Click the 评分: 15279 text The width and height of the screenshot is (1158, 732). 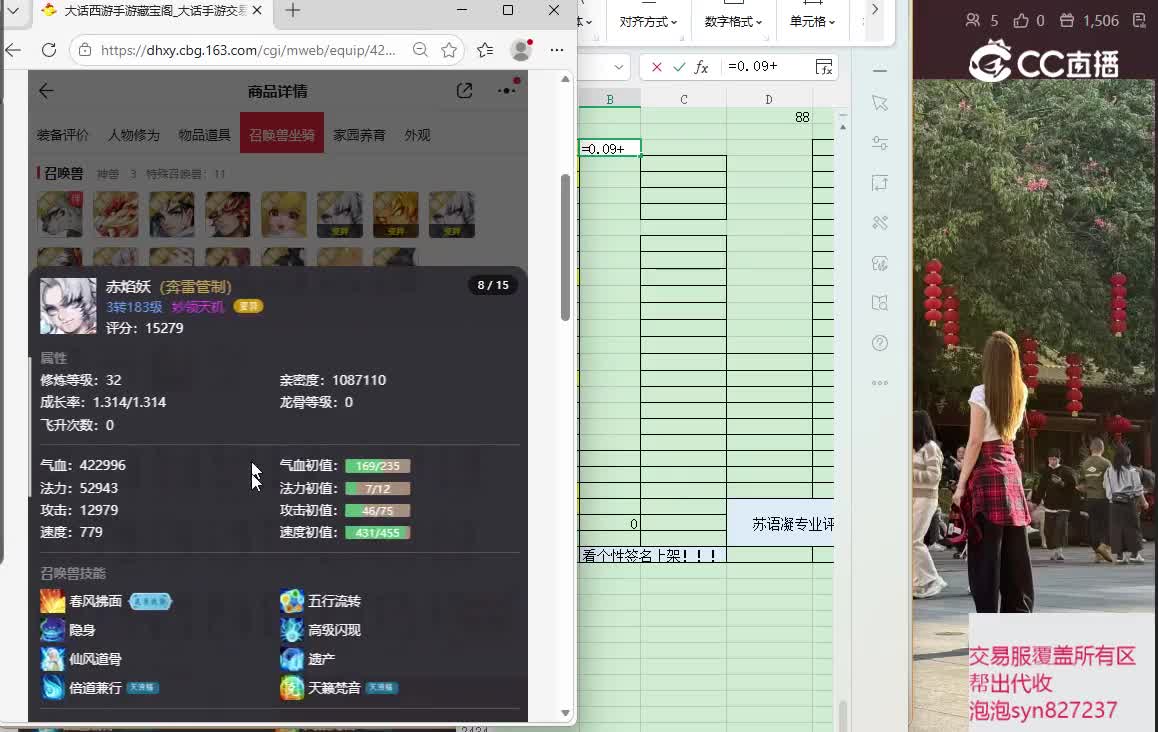(x=145, y=328)
